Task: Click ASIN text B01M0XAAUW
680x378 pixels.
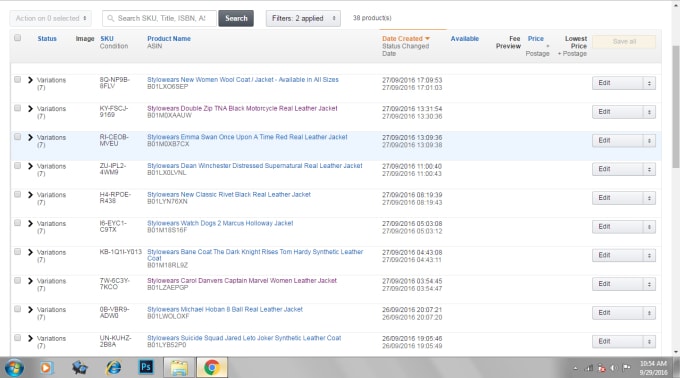Action: 169,115
